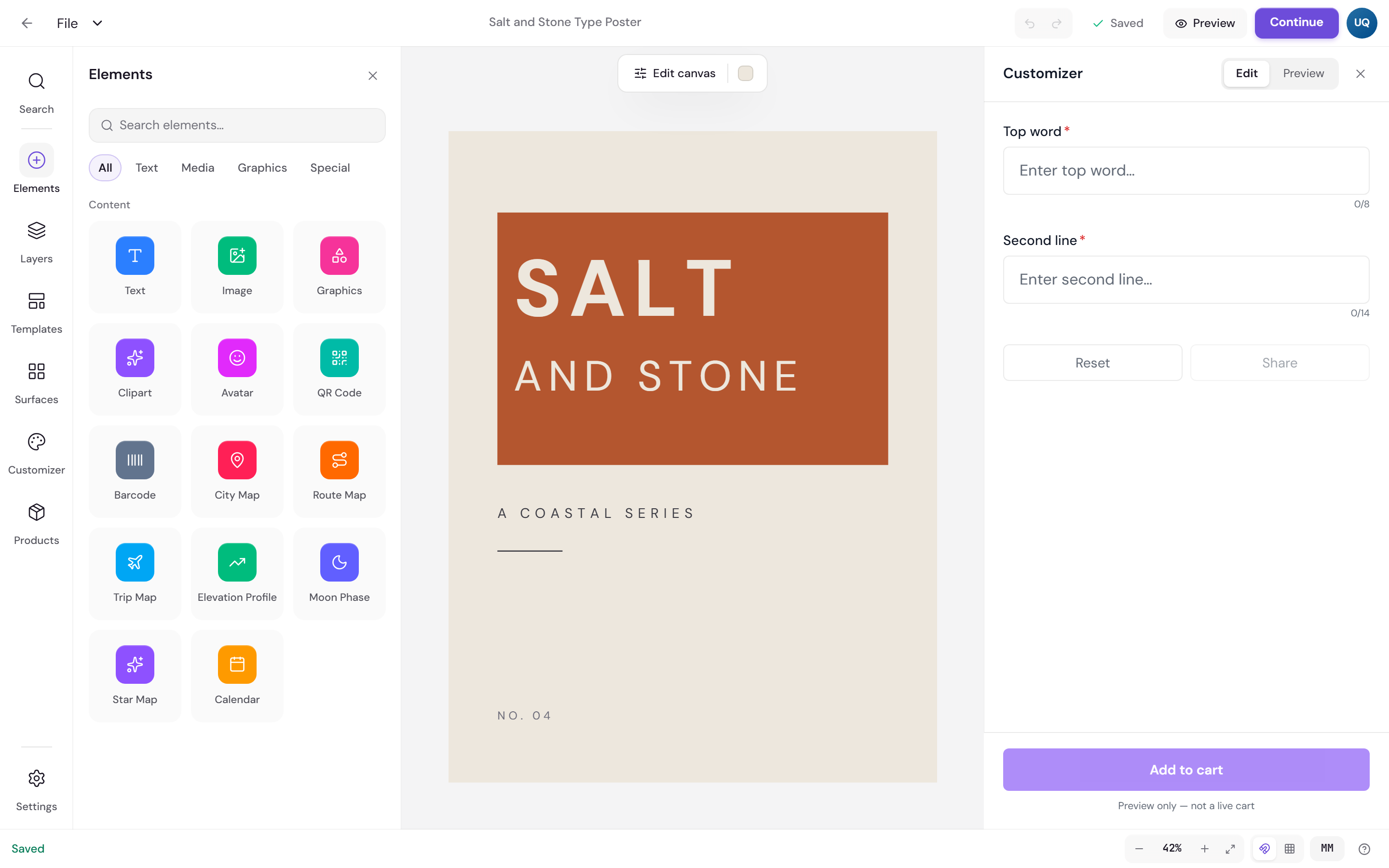The image size is (1389, 868).
Task: Toggle the snapping magnet icon
Action: click(1265, 849)
